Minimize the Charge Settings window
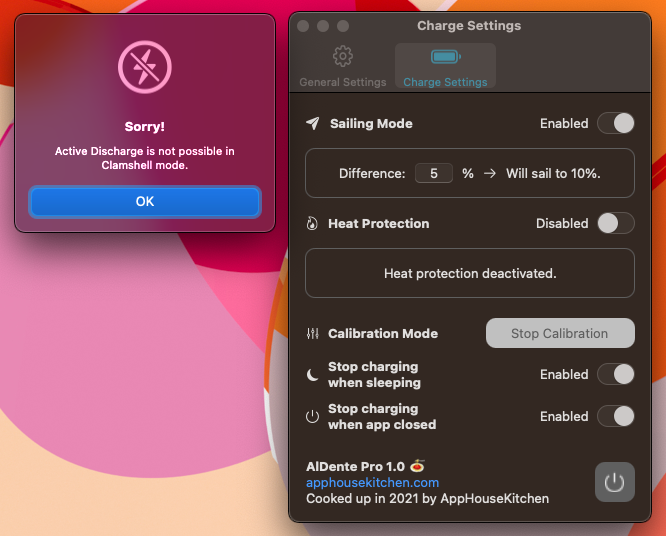The image size is (666, 536). pyautogui.click(x=323, y=26)
